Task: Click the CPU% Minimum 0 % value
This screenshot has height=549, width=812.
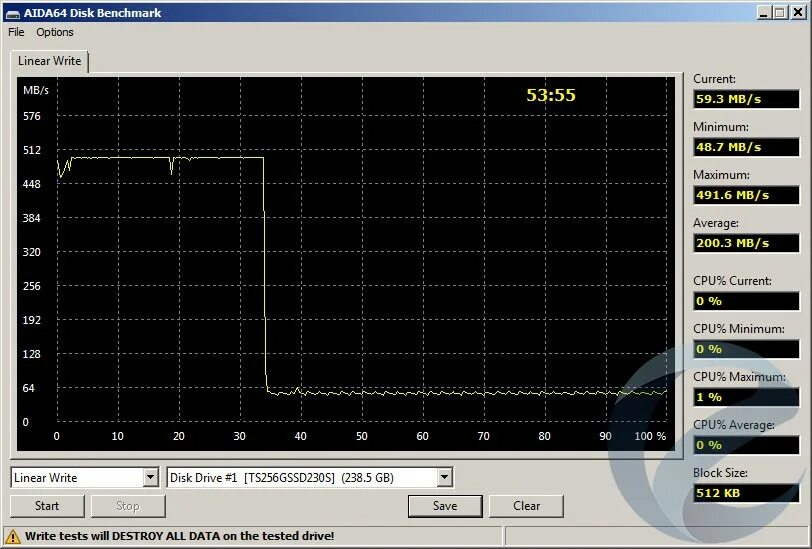Action: [x=746, y=349]
